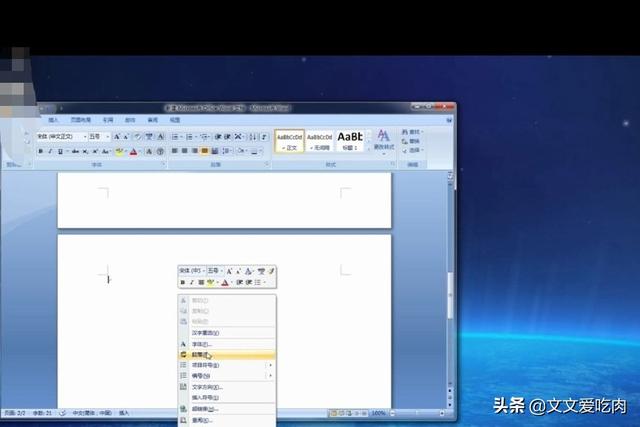Switch to the 邮件 (Mailings) tab
Screen dimensions: 640x427
[130, 120]
